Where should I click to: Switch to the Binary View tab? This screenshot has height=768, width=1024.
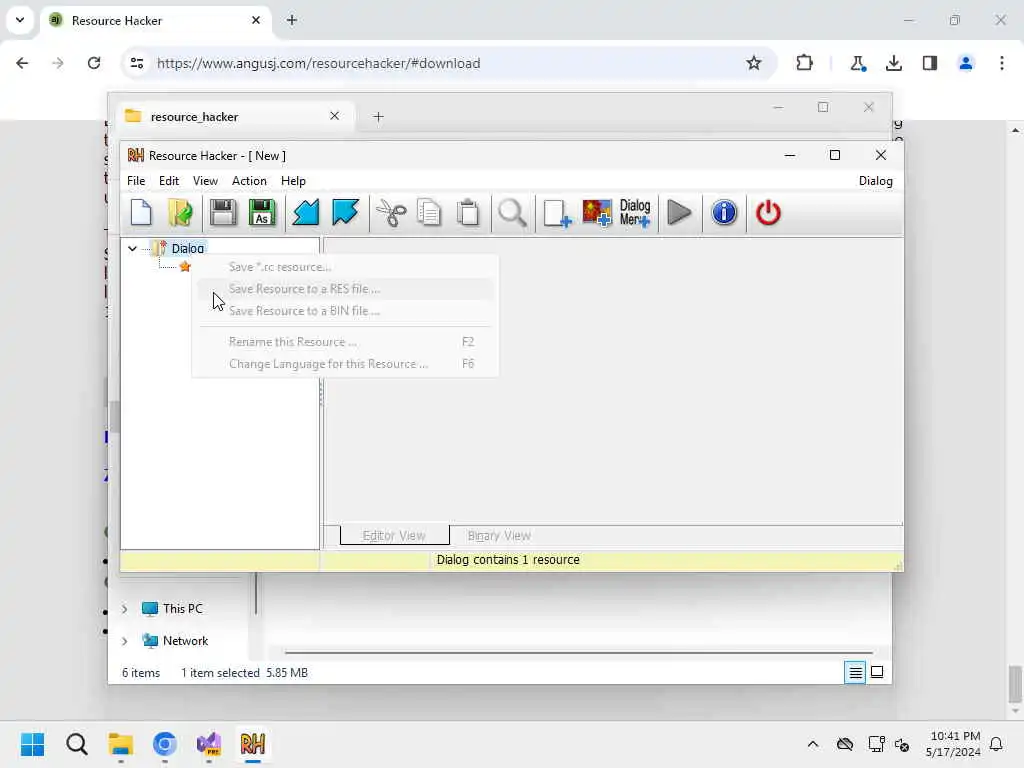point(499,536)
